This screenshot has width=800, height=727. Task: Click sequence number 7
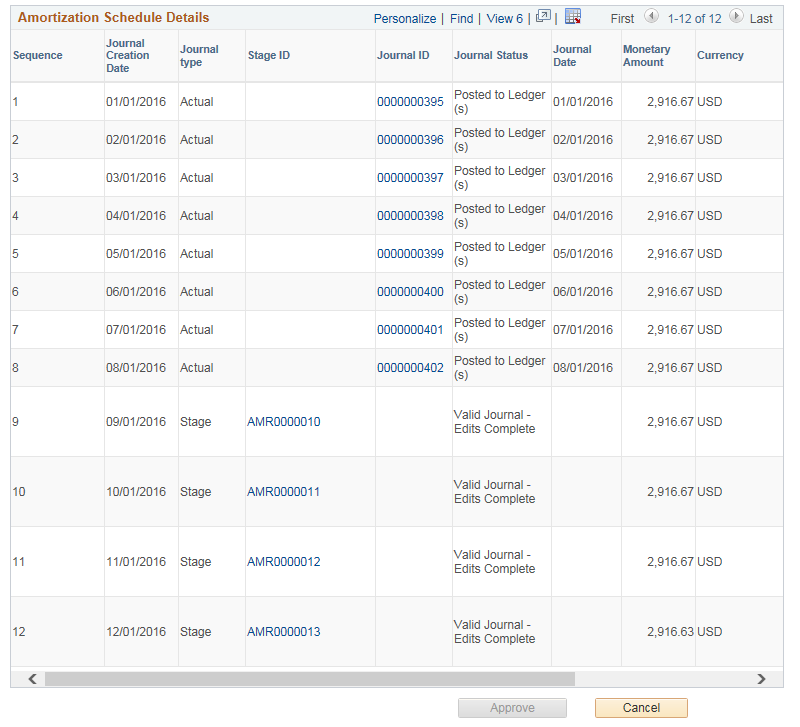click(15, 330)
